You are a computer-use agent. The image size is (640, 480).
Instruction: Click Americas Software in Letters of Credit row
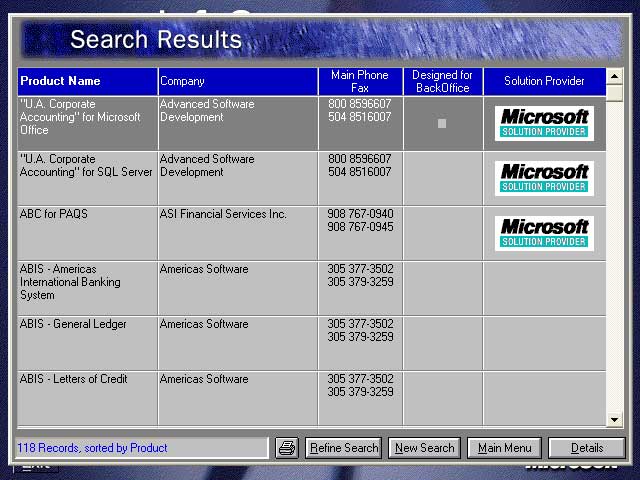pos(238,399)
